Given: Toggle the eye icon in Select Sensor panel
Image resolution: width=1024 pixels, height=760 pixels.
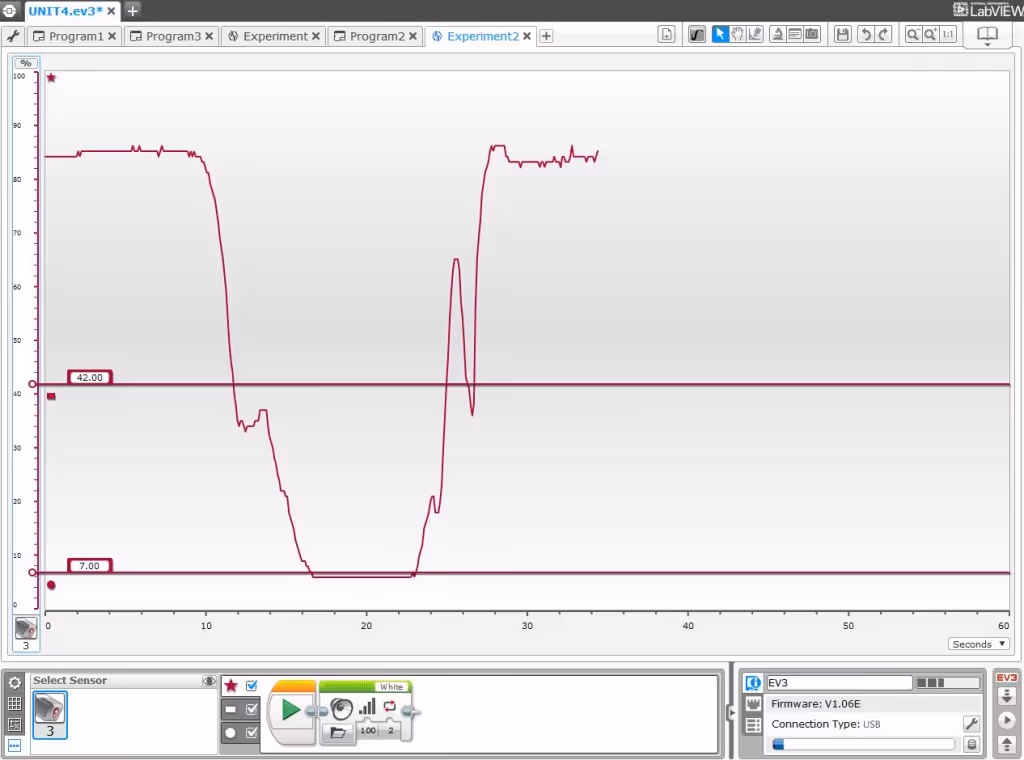Looking at the screenshot, I should (209, 680).
